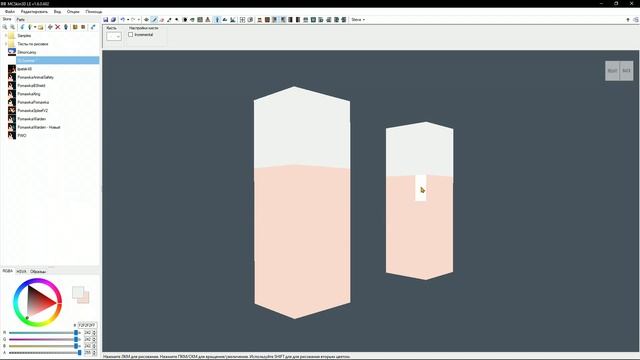The height and width of the screenshot is (360, 640).
Task: Open the Редактировать menu
Action: [34, 11]
